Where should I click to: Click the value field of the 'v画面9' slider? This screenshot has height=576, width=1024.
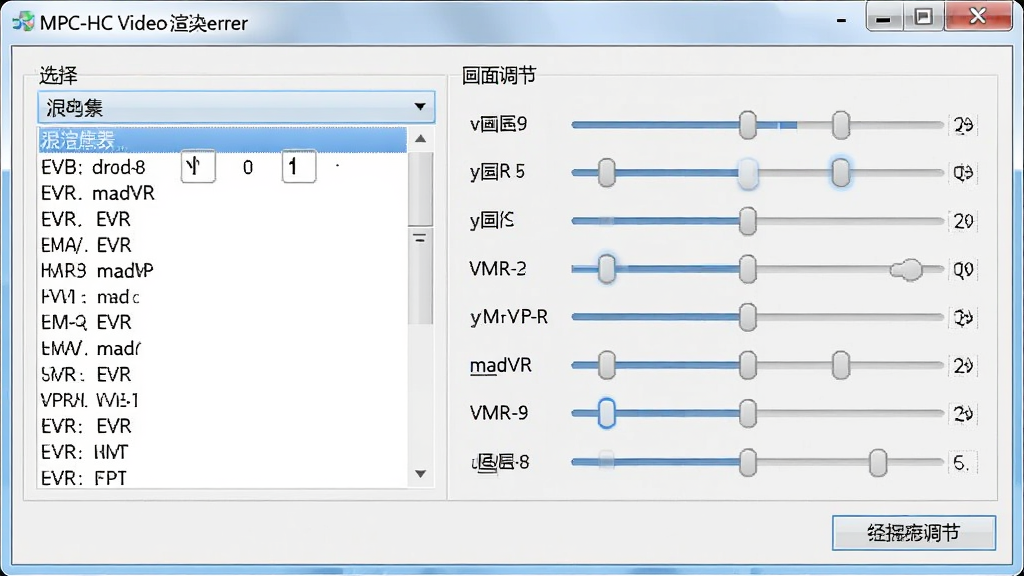click(963, 125)
